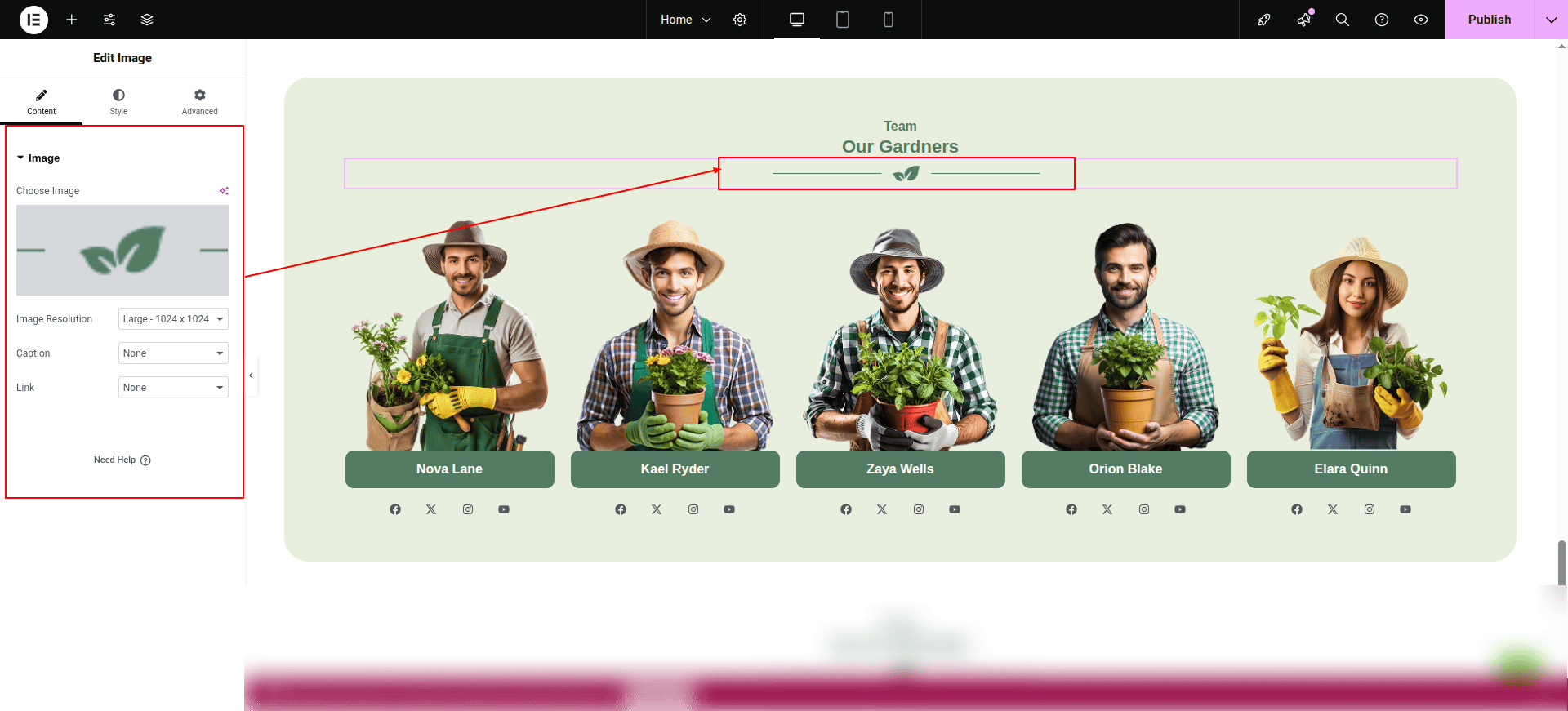This screenshot has width=1568, height=711.
Task: Click Orion Blake's Instagram icon
Action: [1144, 509]
